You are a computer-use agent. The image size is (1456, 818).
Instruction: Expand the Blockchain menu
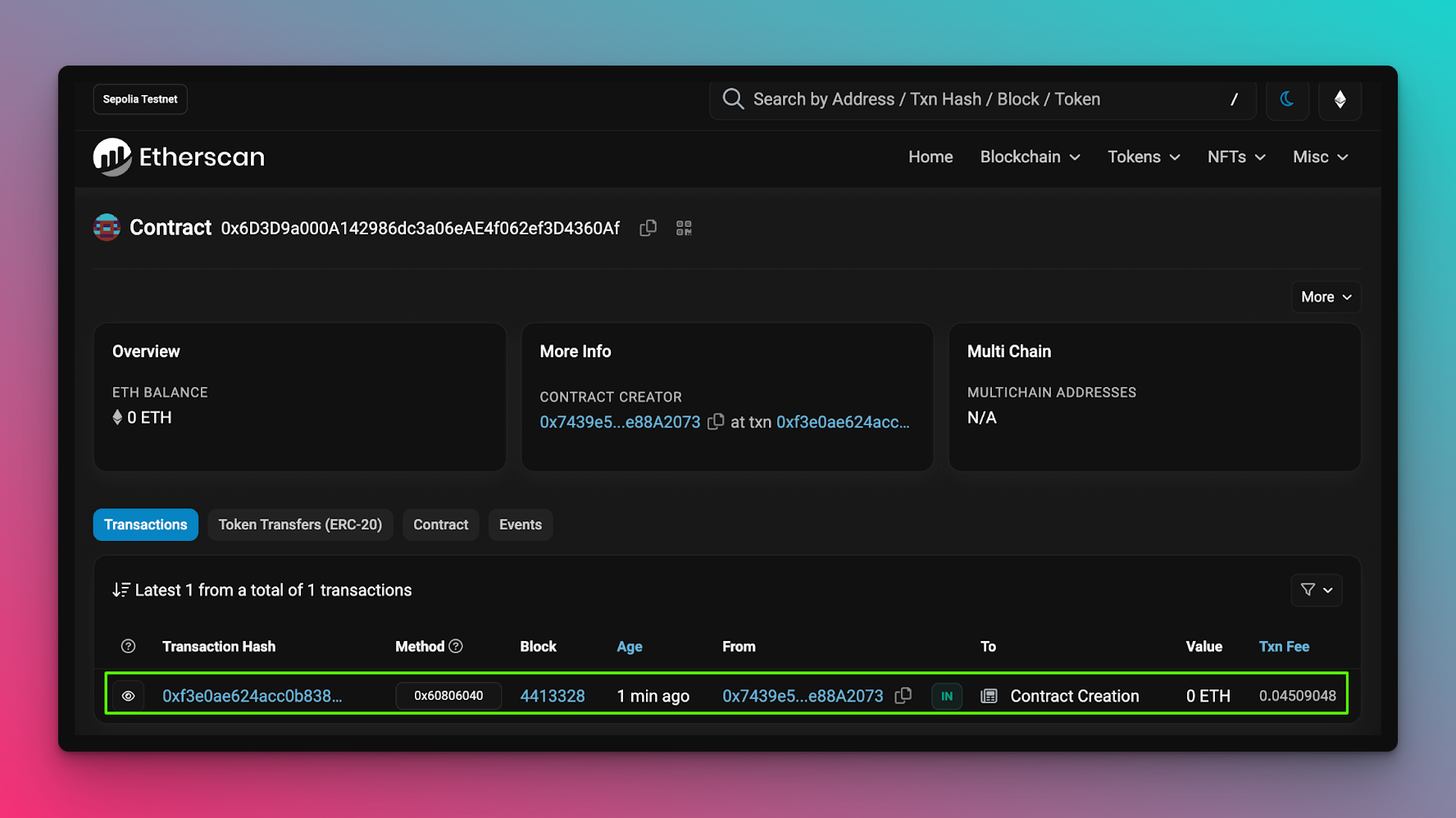[1030, 157]
